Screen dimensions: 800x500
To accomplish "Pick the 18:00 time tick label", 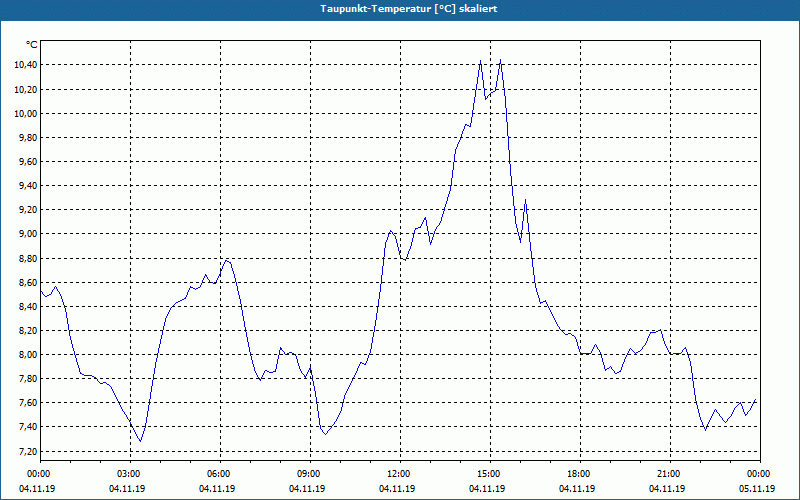I will [580, 474].
